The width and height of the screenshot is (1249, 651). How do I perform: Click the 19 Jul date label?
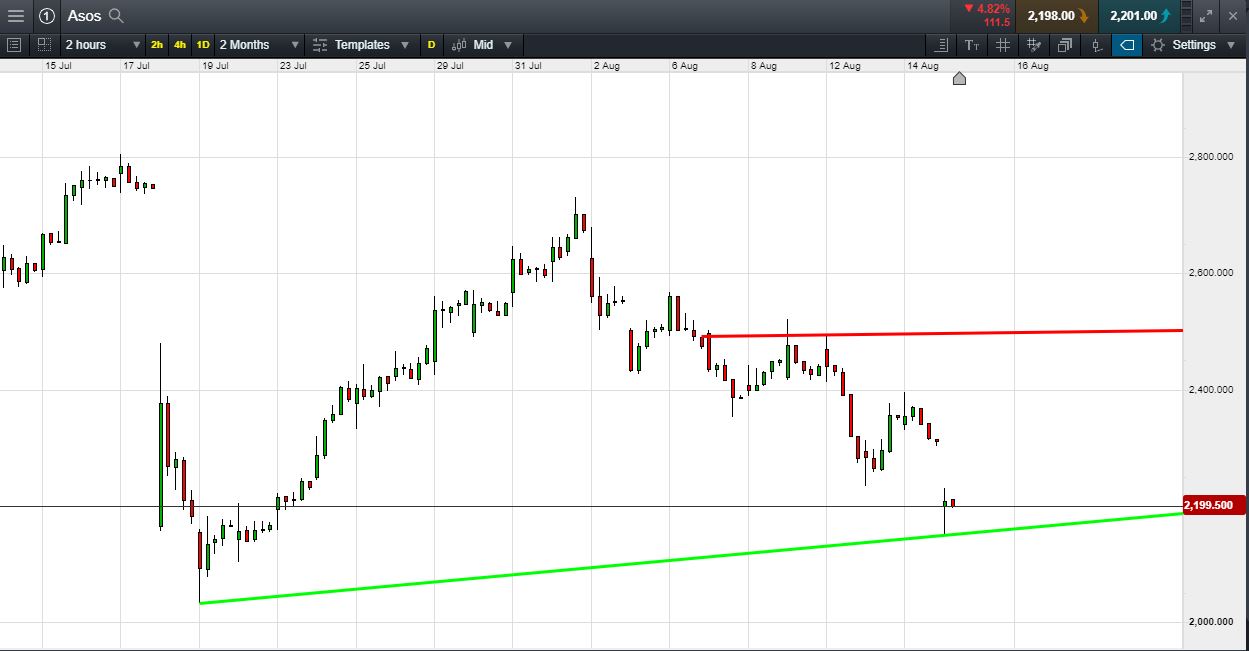(216, 66)
